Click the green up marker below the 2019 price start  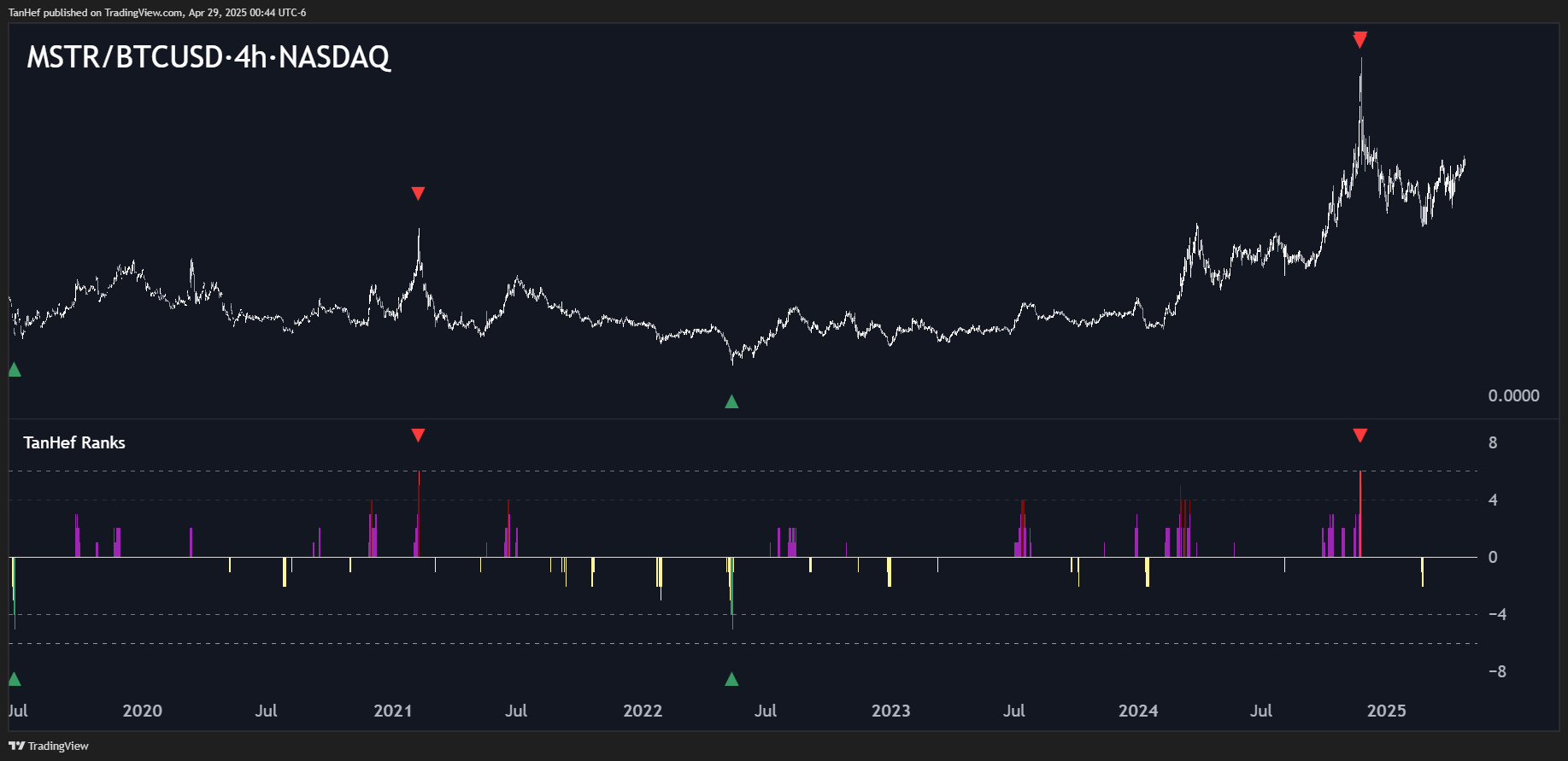(15, 370)
